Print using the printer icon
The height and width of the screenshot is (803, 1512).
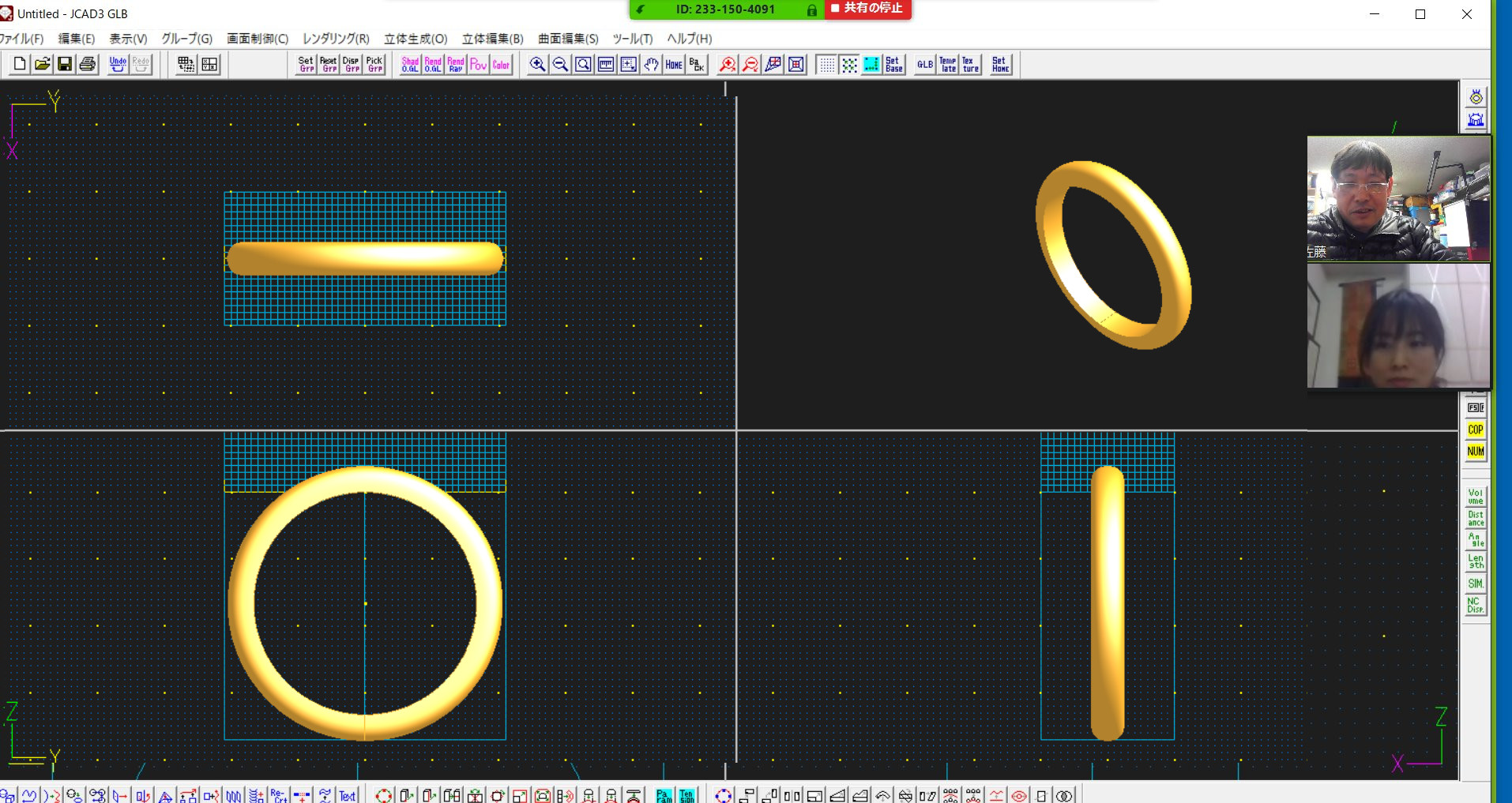(x=88, y=65)
